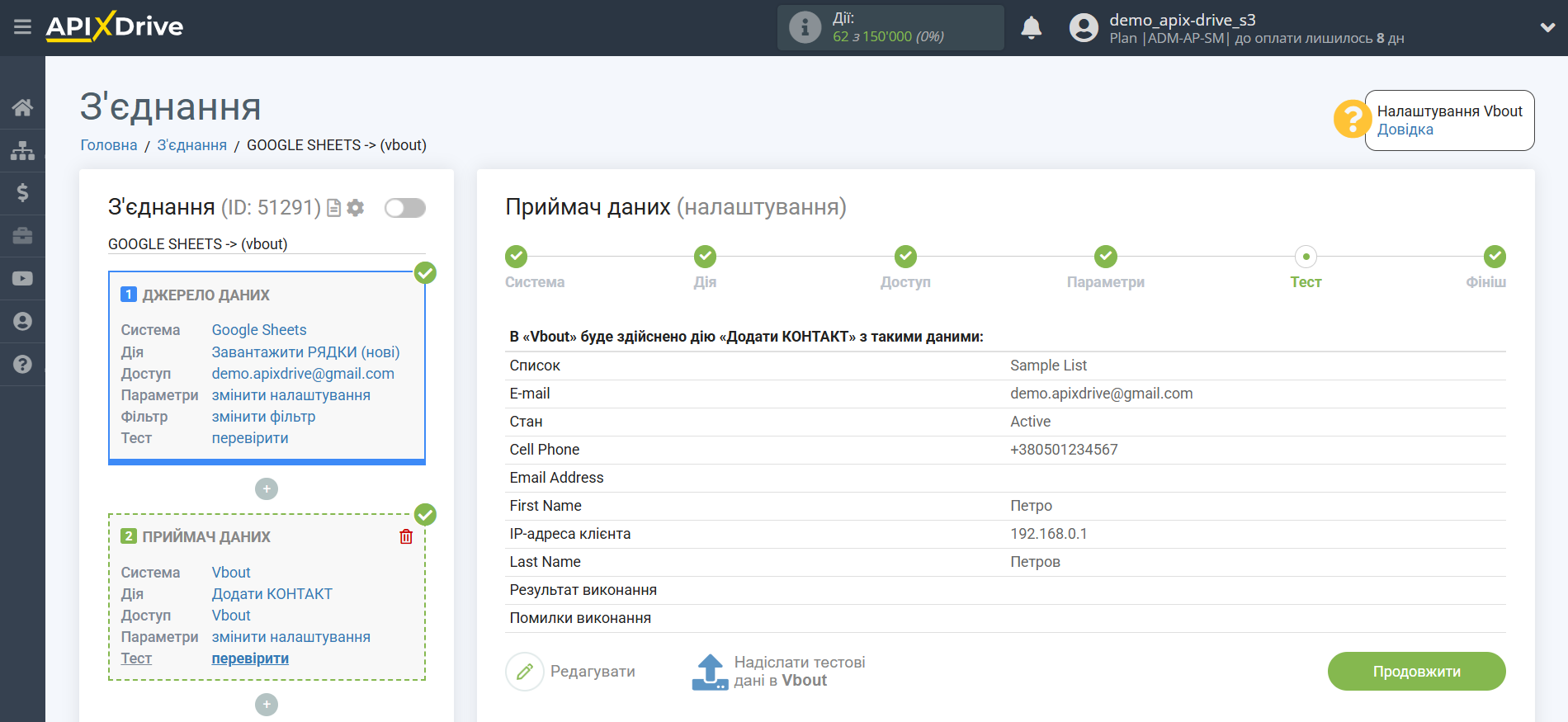The image size is (1568, 722).
Task: Click demo.apixdrive@gmail.com access link
Action: click(303, 374)
